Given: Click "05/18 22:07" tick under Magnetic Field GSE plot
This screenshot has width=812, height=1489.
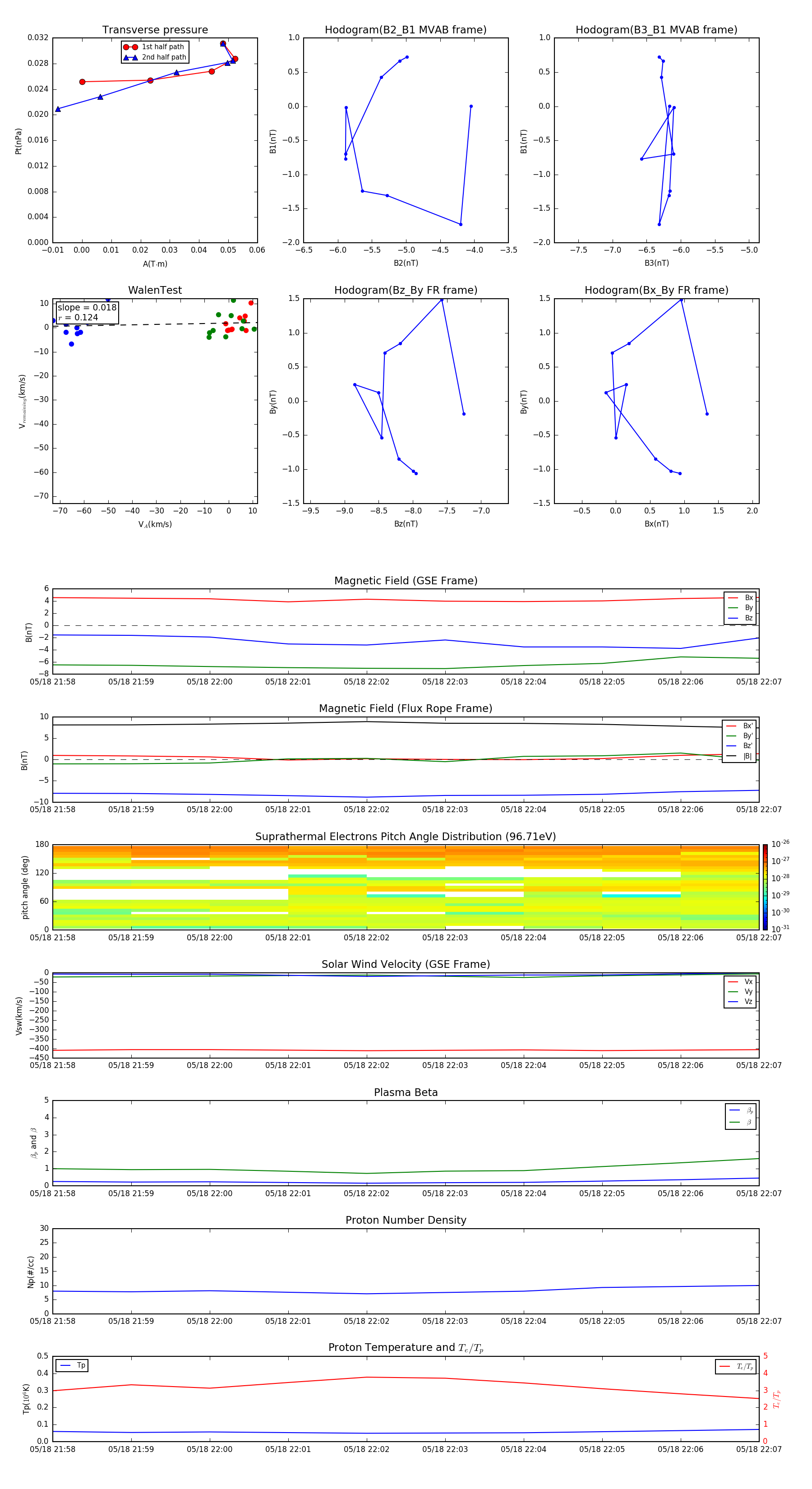Looking at the screenshot, I should click(x=758, y=682).
